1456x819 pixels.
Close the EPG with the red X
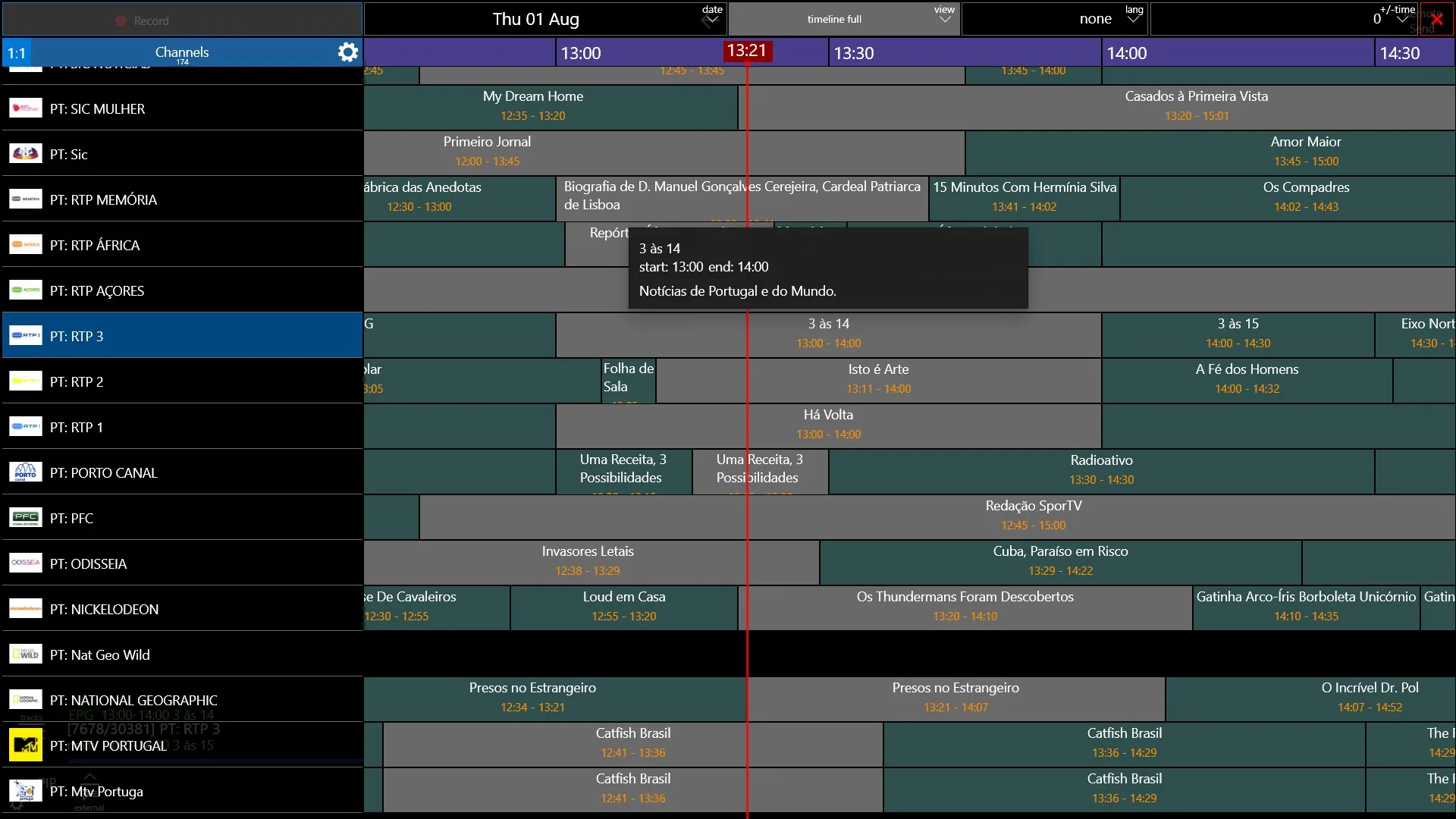(x=1436, y=20)
